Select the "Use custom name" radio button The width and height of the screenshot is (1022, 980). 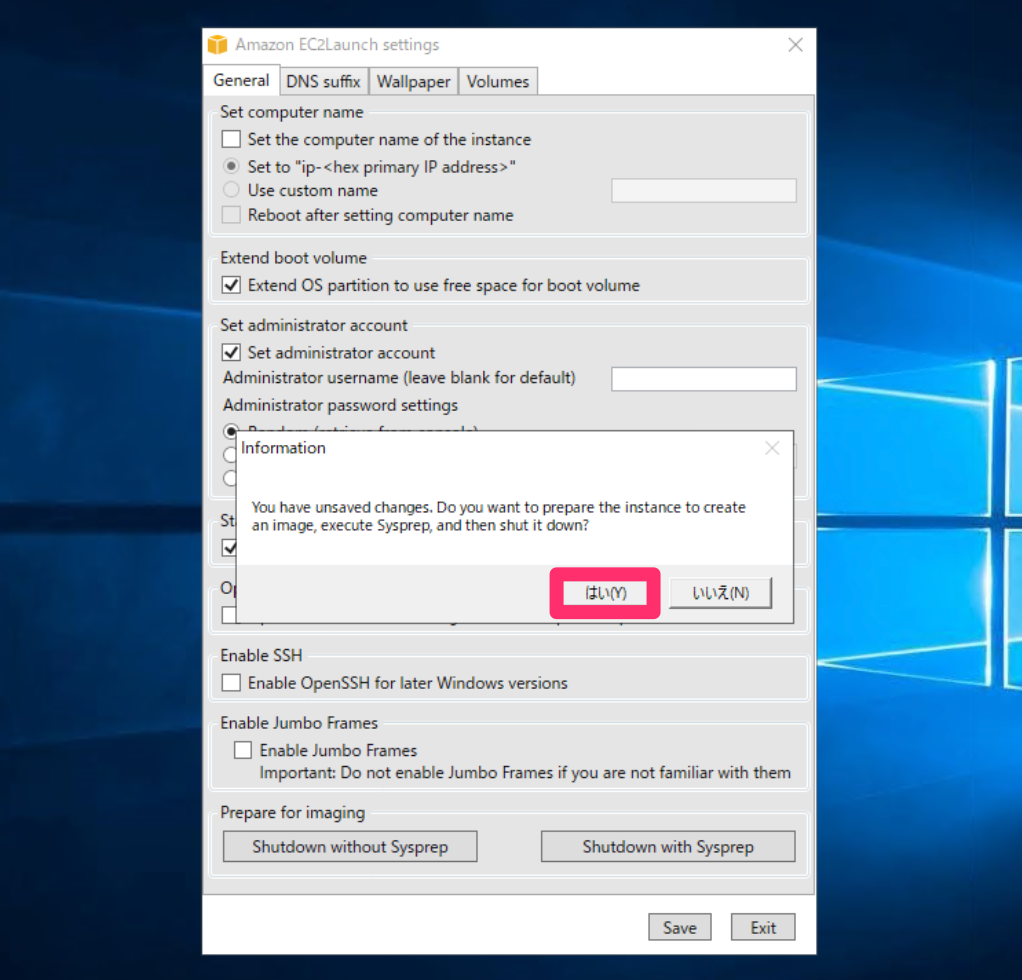click(230, 190)
